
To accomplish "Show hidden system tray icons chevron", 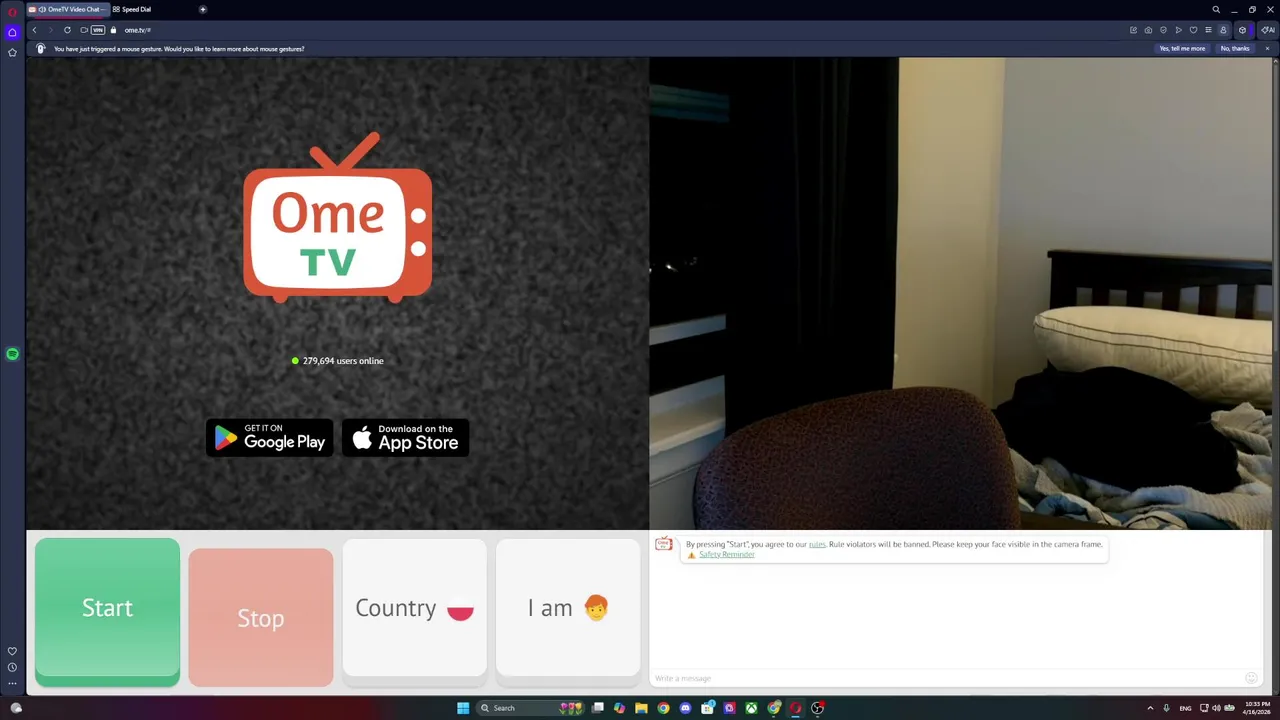I will [1150, 708].
